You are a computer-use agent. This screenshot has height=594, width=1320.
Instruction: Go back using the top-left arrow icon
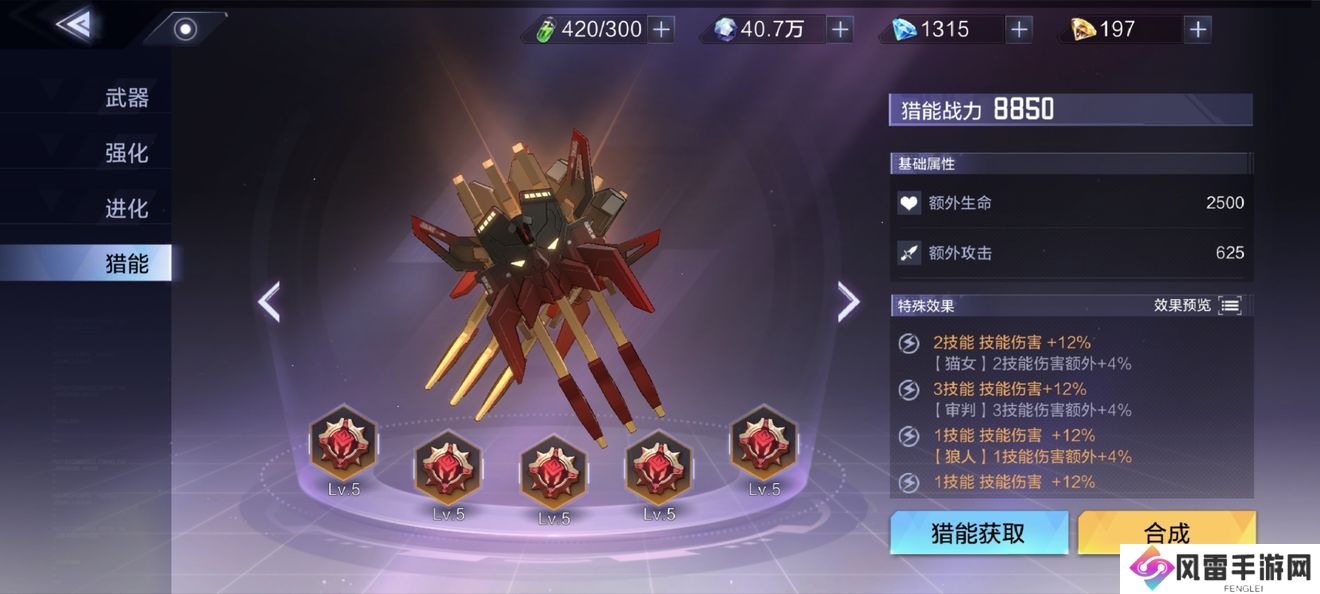click(74, 24)
